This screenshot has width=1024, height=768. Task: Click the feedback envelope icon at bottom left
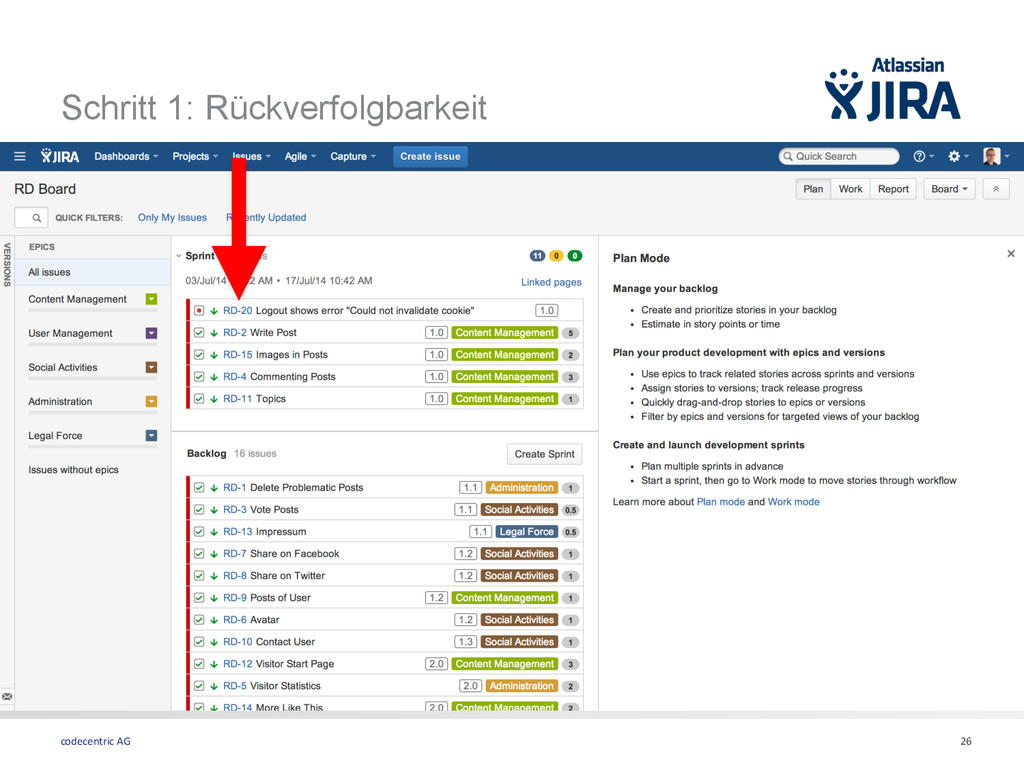[7, 697]
